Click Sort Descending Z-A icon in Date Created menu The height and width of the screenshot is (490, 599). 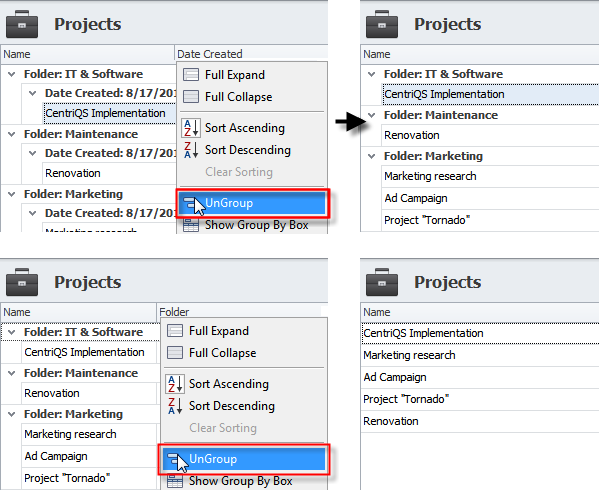[190, 150]
